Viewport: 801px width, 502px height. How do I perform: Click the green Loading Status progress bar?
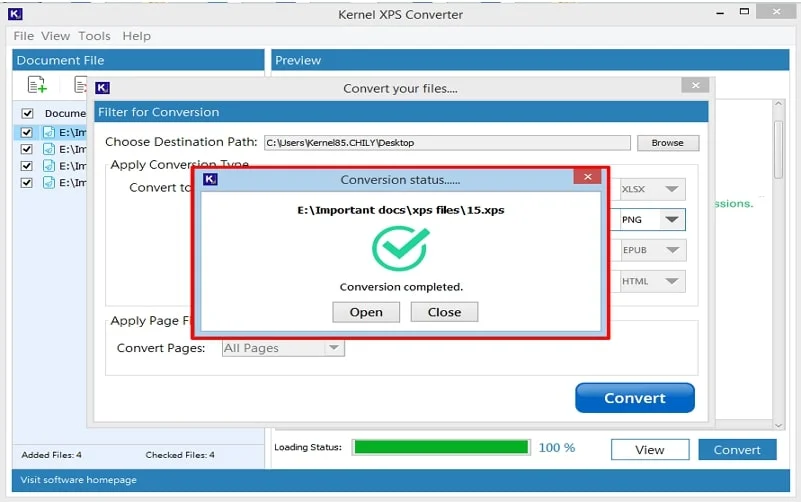point(441,447)
